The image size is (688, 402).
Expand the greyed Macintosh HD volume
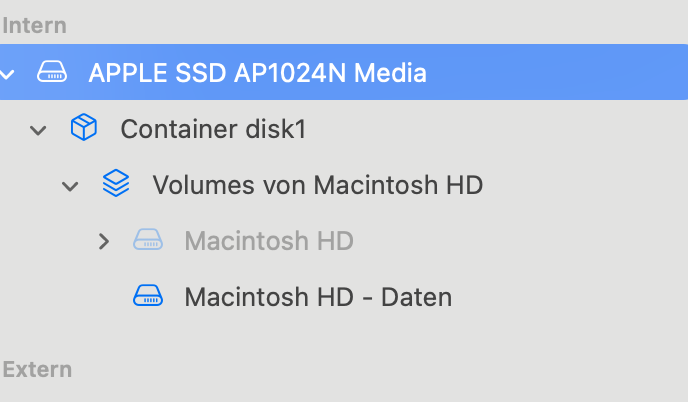103,241
